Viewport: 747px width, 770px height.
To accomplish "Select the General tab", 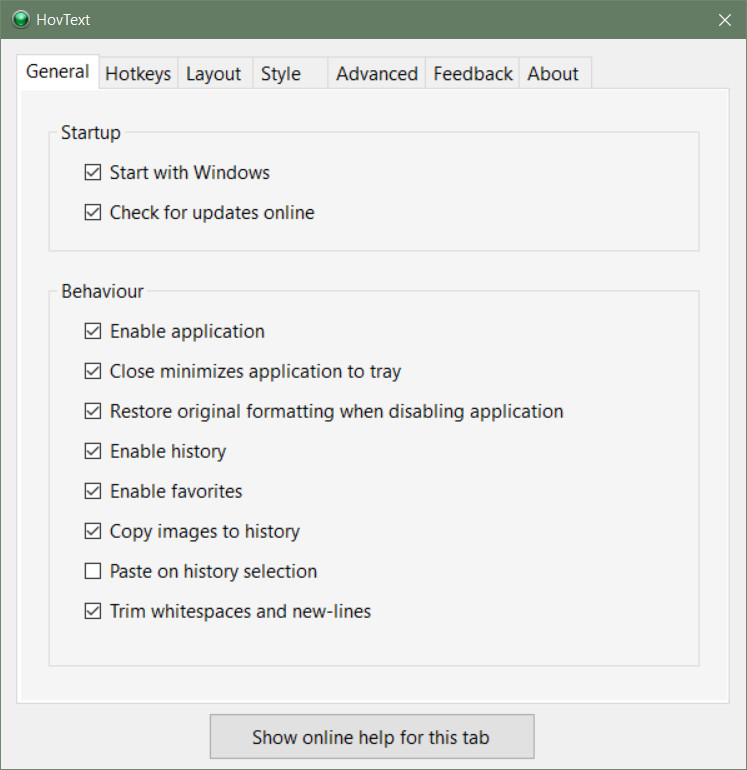I will pyautogui.click(x=58, y=72).
